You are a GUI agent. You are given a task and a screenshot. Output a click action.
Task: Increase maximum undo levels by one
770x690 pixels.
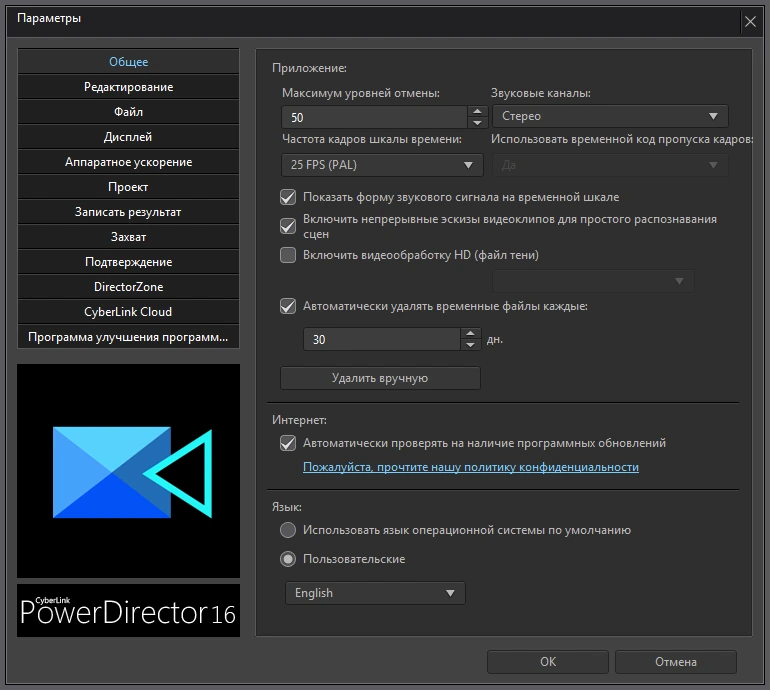coord(477,111)
